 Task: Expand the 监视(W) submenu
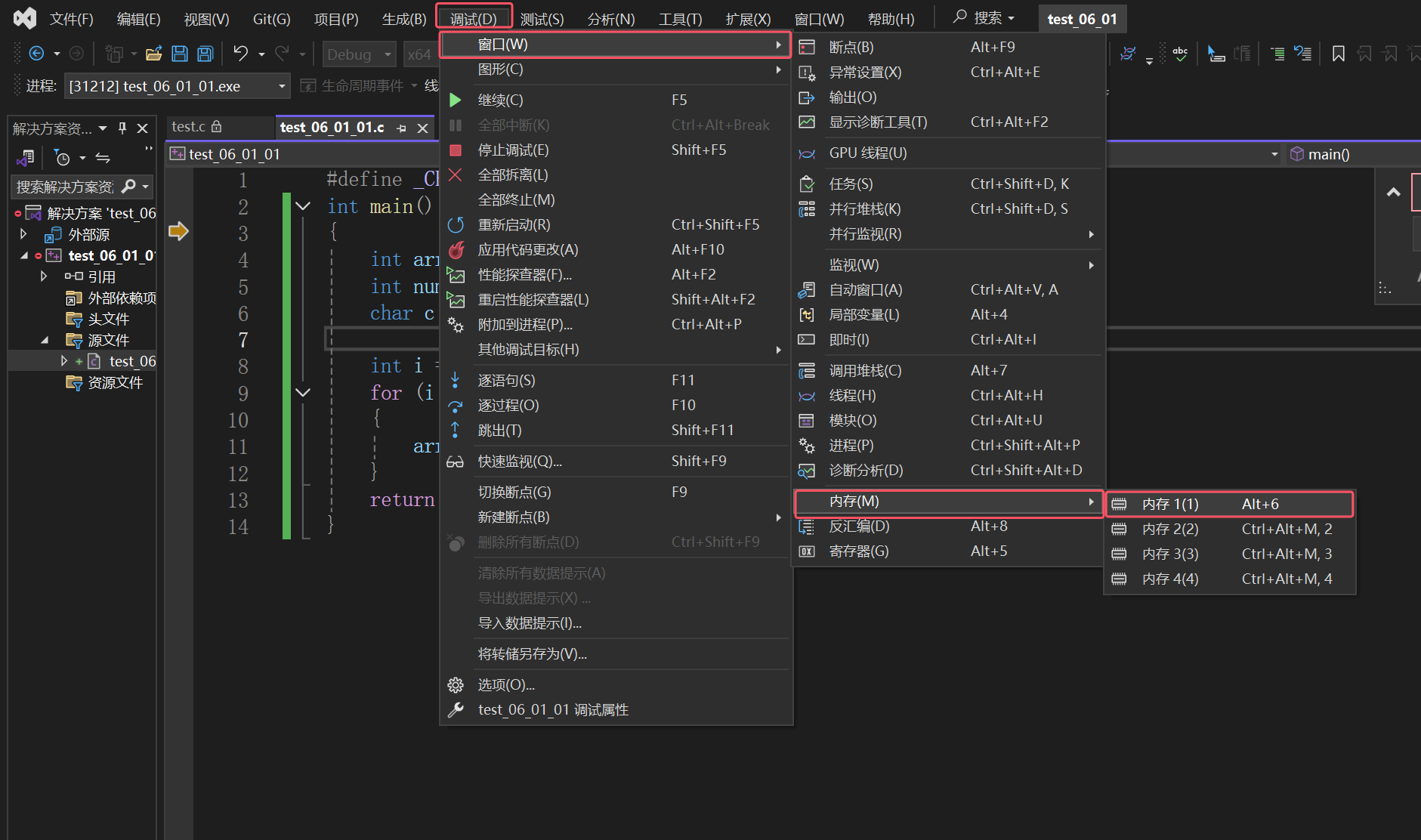point(948,265)
